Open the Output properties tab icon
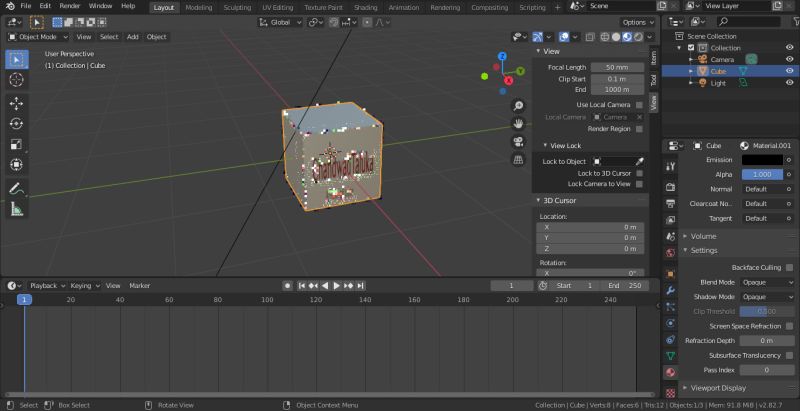Image resolution: width=800 pixels, height=411 pixels. click(x=670, y=203)
